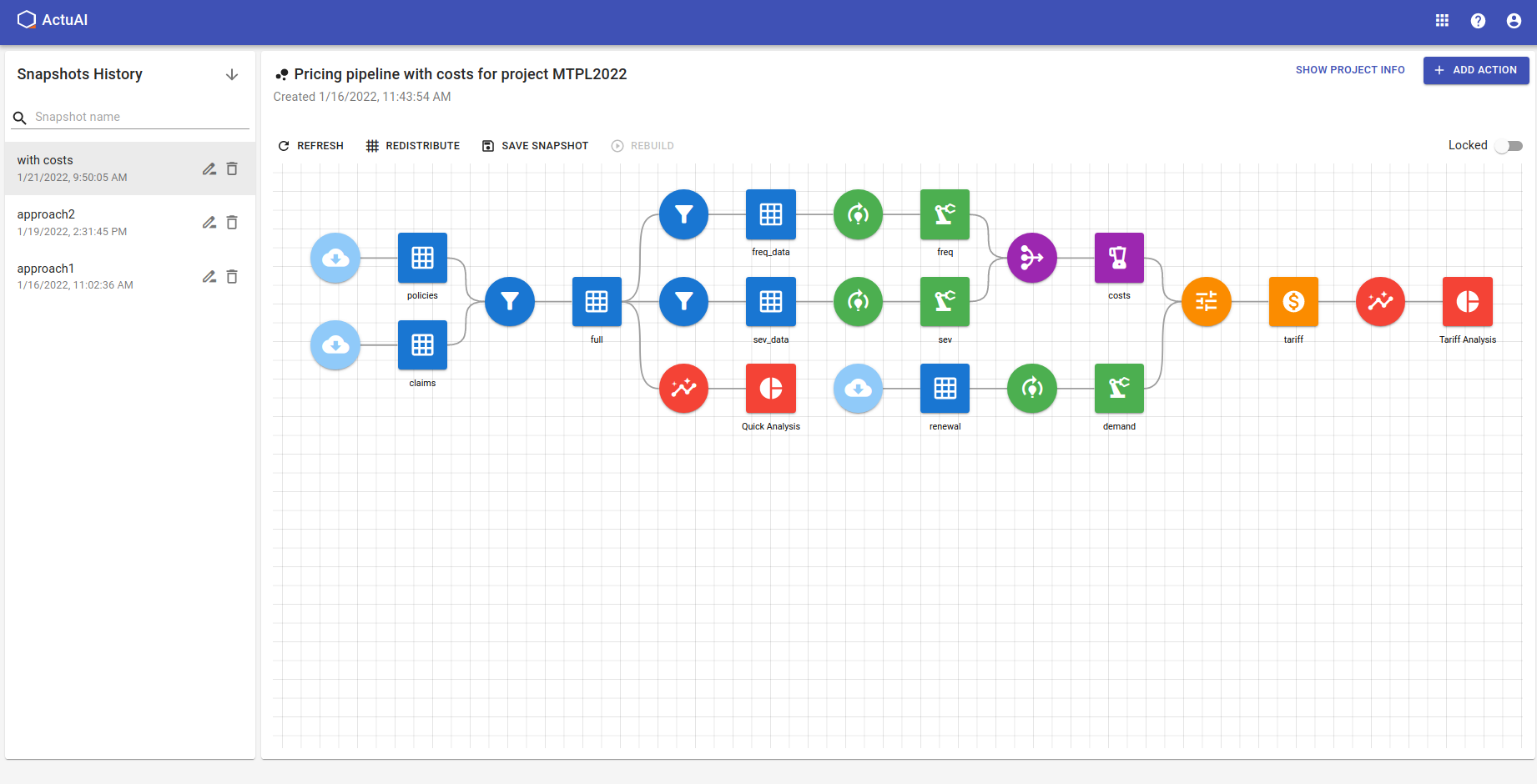Delete the approach1 snapshot

(x=232, y=277)
